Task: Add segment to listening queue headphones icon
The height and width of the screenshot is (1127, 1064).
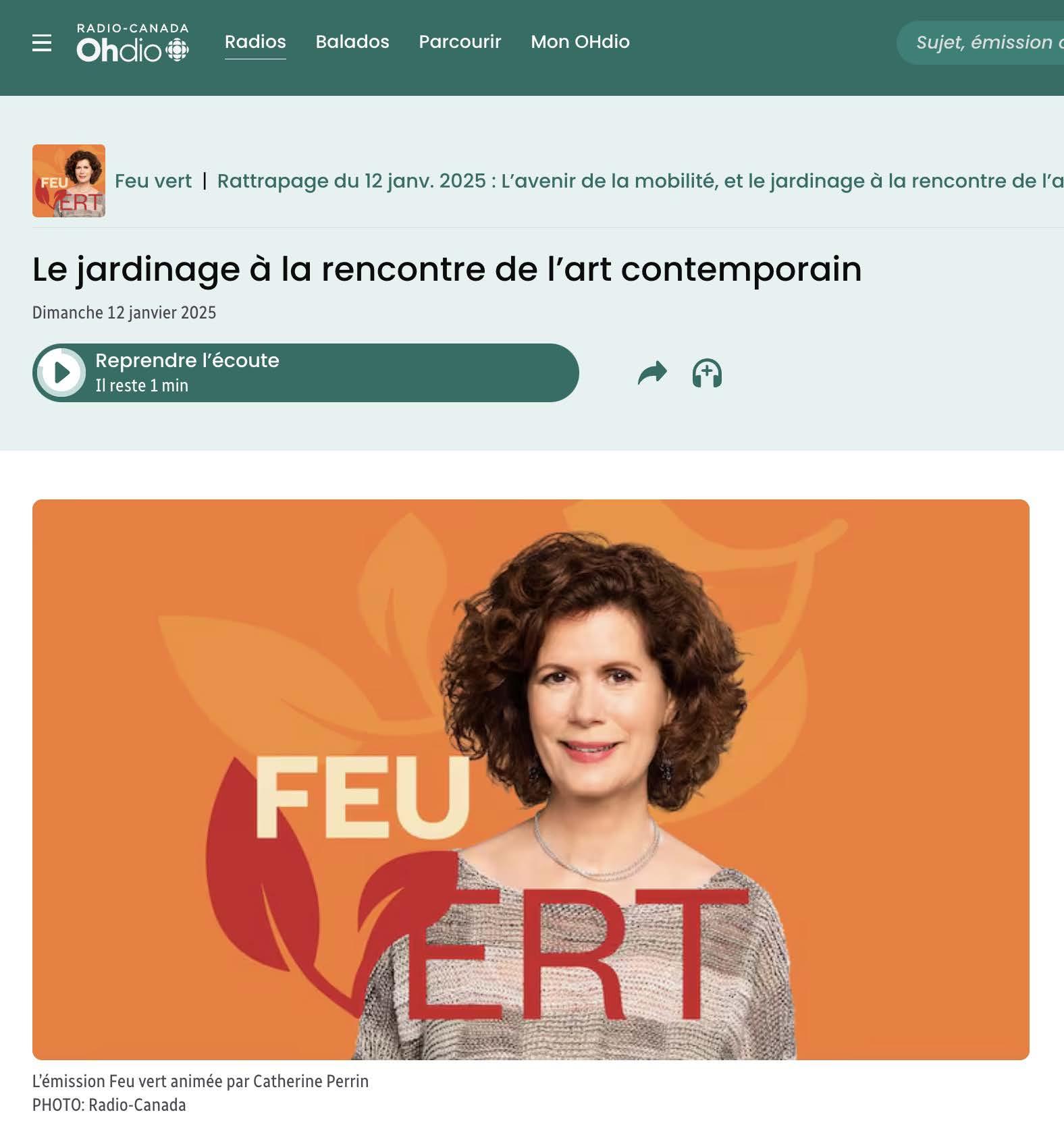Action: (x=707, y=373)
